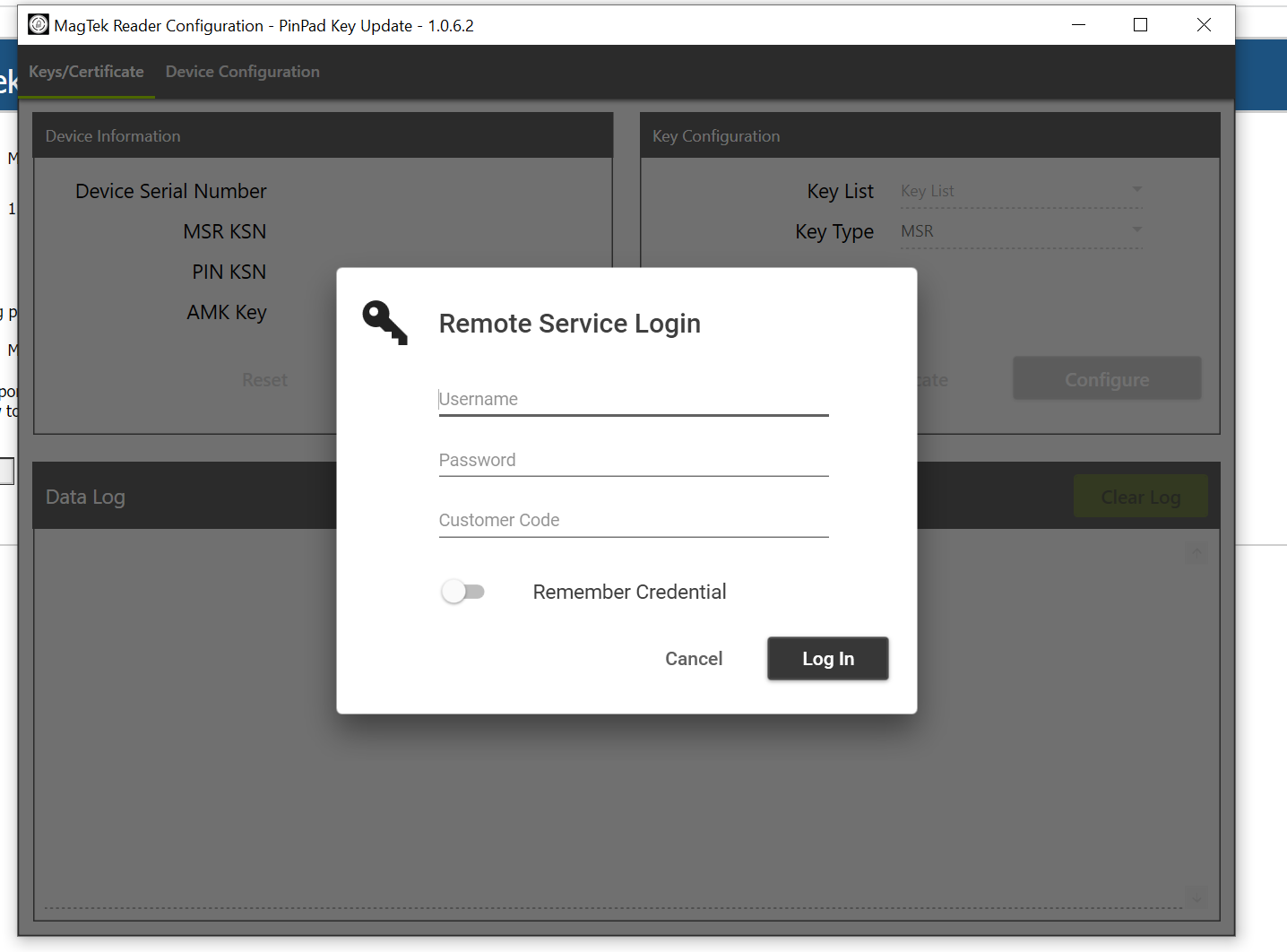
Task: Click the Data Log scroll down arrow
Action: [1196, 896]
